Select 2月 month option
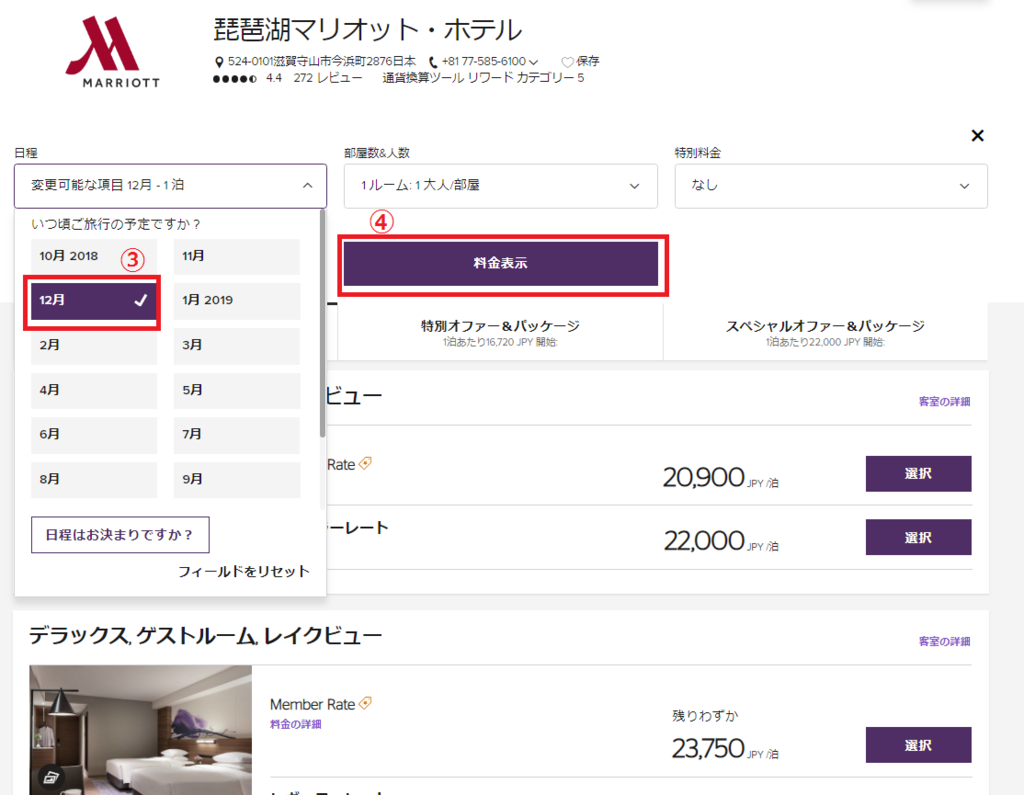Viewport: 1024px width, 795px height. click(93, 345)
